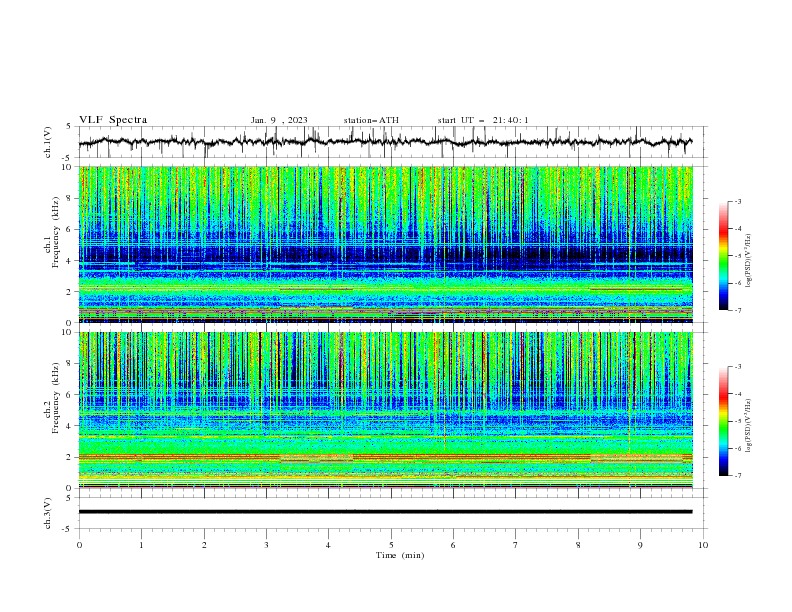Click the 'ch.3(V)' waveform axis label
The image size is (792, 612).
[x=48, y=513]
